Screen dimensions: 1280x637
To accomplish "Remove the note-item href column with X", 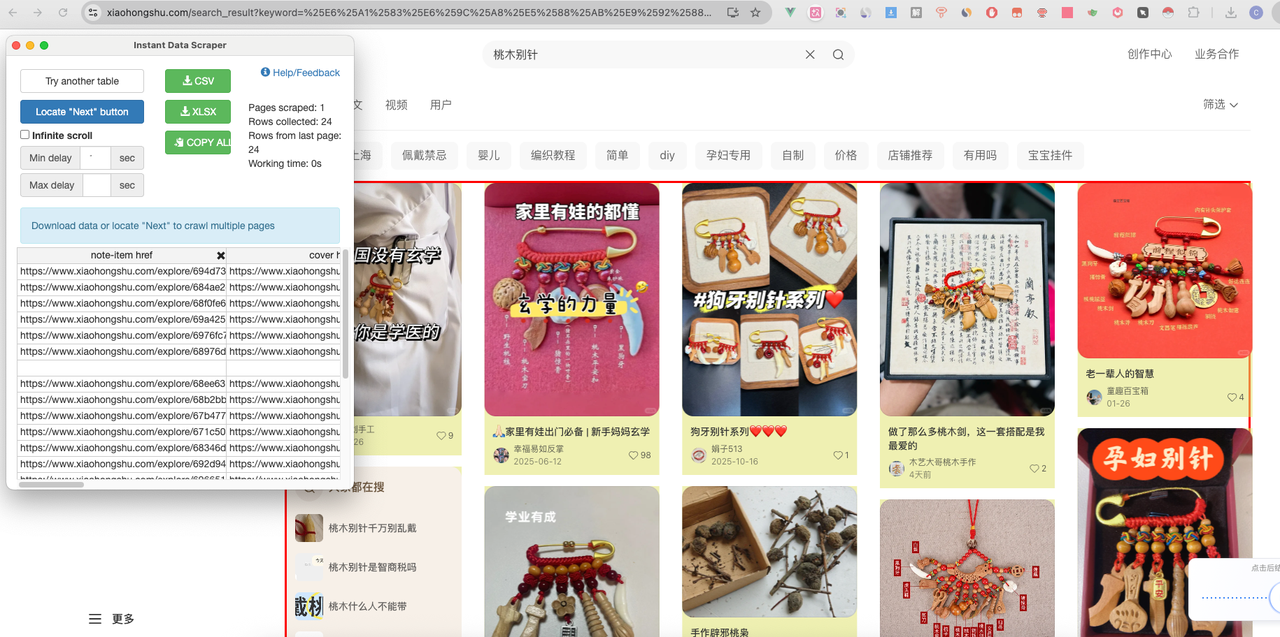I will tap(221, 255).
